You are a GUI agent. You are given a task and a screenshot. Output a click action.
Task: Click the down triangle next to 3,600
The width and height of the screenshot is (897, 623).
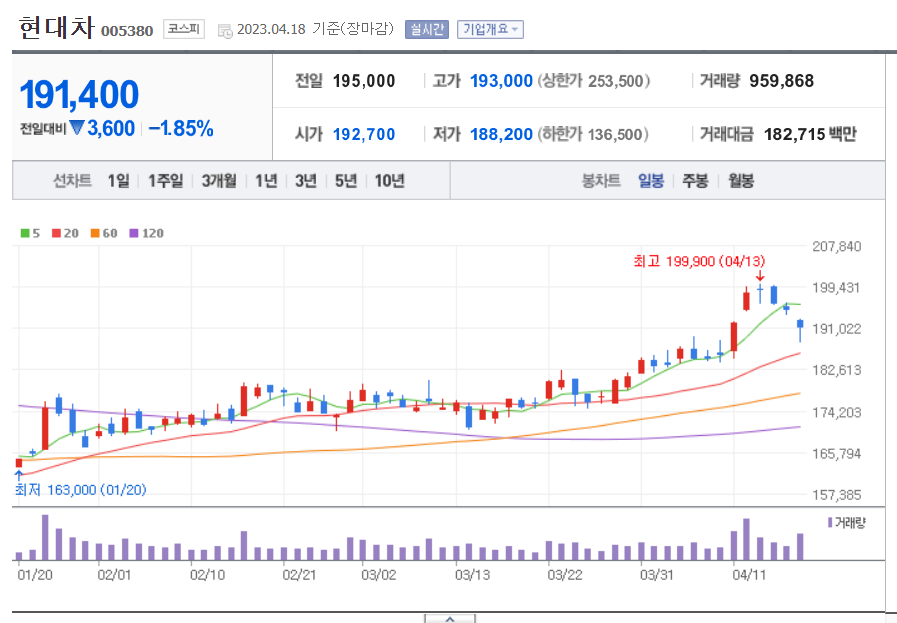(77, 128)
